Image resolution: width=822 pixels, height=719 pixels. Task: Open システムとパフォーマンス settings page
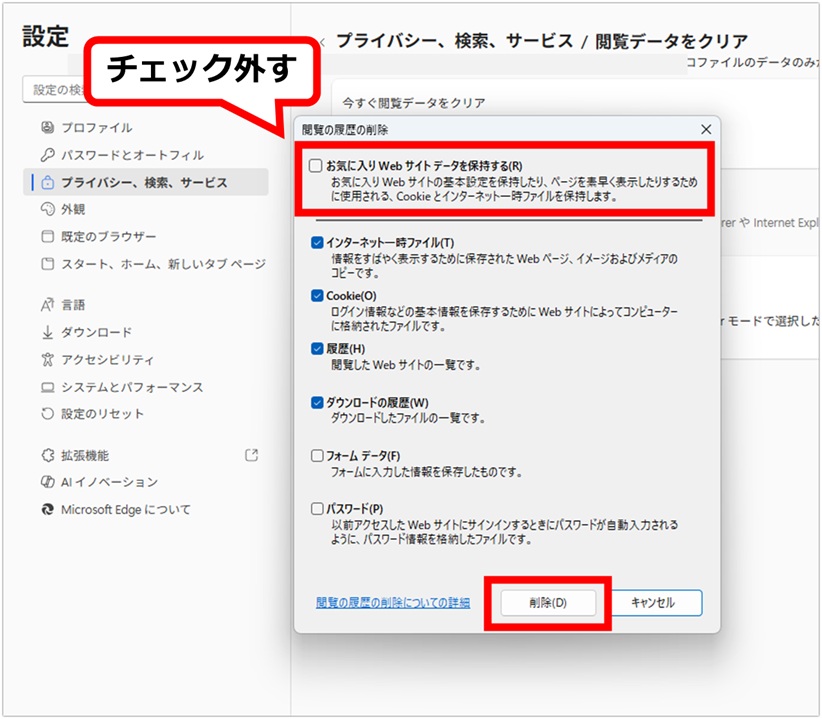(x=132, y=387)
